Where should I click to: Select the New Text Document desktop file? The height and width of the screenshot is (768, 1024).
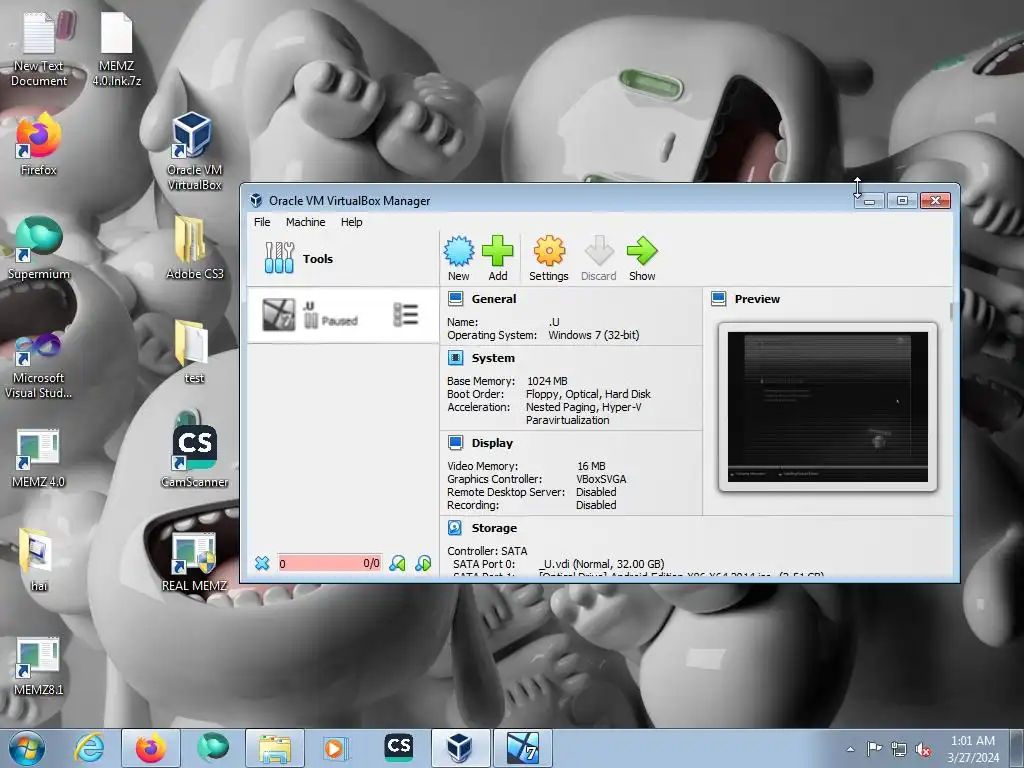(x=39, y=48)
